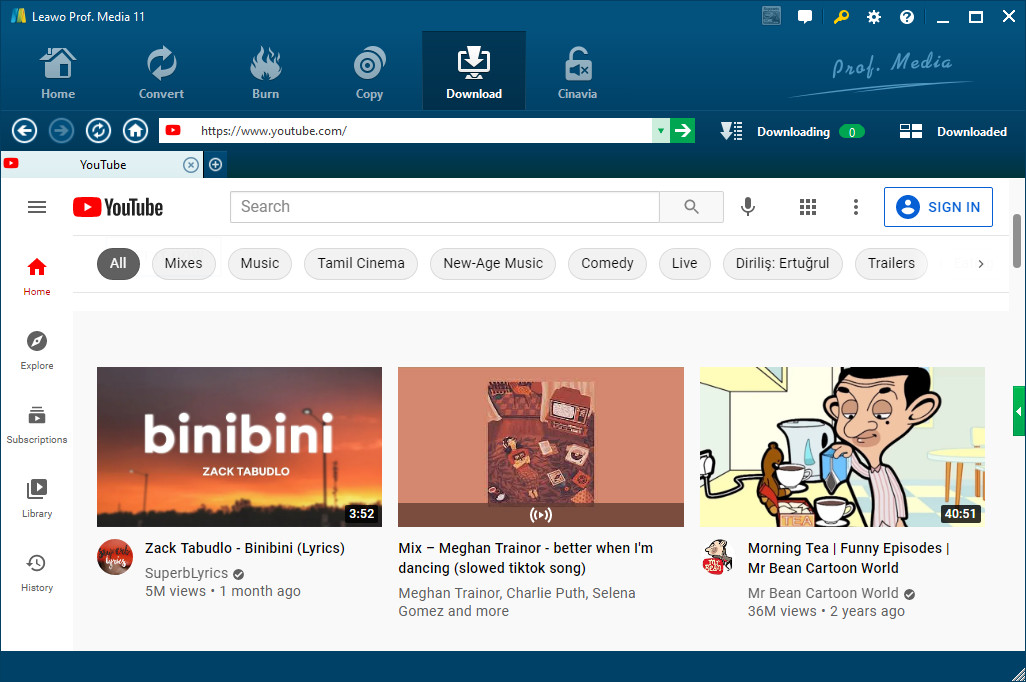Open the Leawo settings gear
The height and width of the screenshot is (682, 1026).
click(x=874, y=17)
